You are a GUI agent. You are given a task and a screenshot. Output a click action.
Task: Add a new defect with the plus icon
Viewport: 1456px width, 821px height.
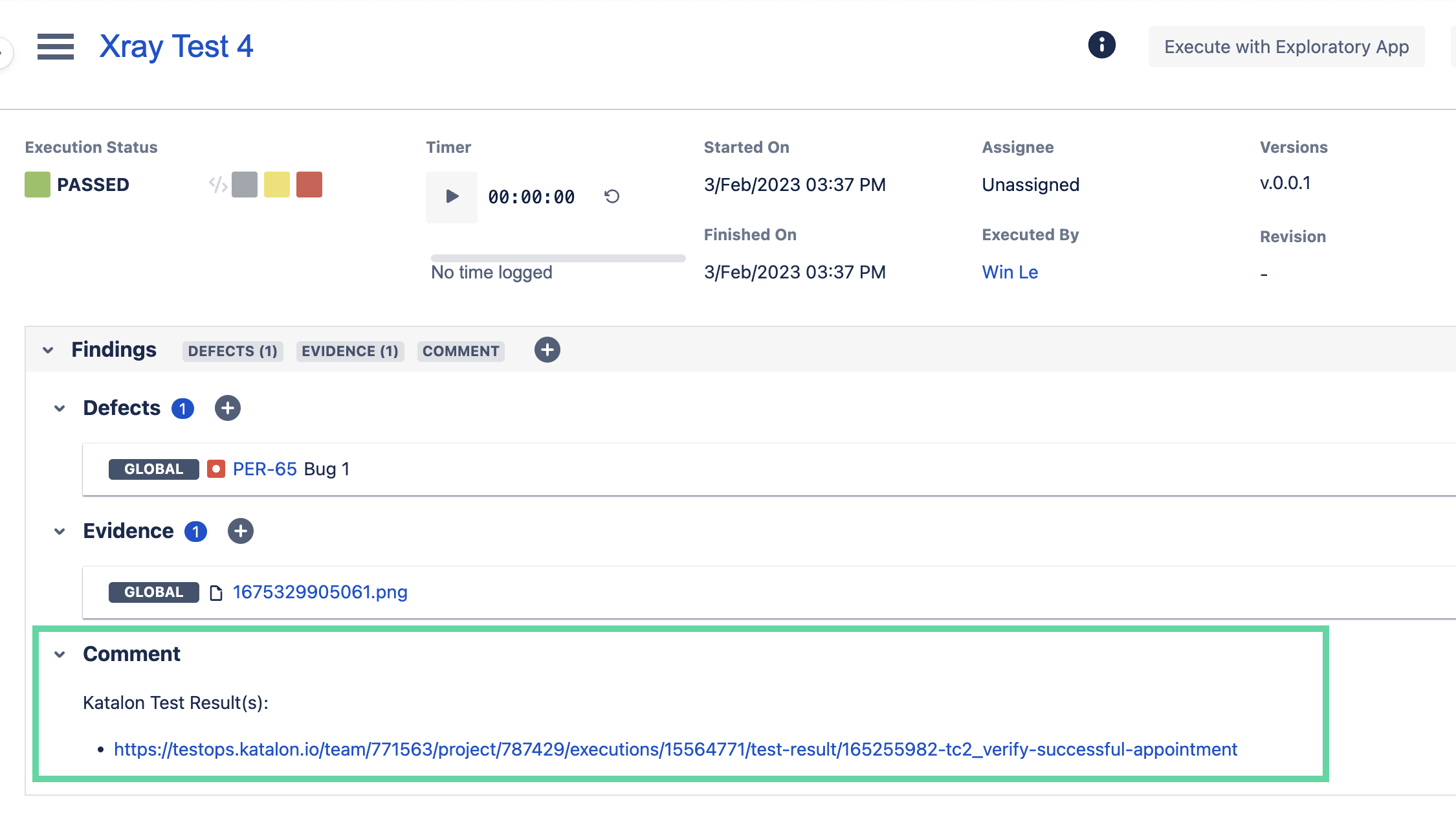pyautogui.click(x=227, y=408)
